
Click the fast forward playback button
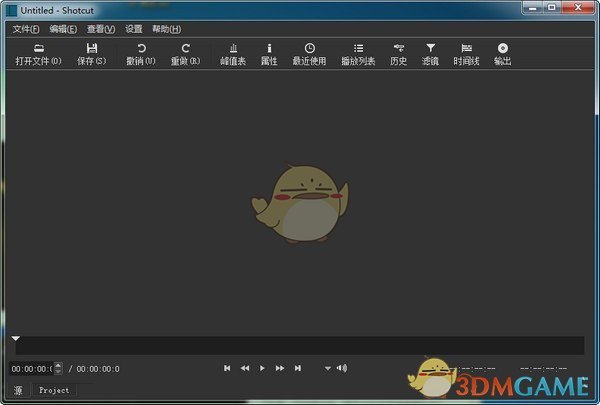point(280,368)
